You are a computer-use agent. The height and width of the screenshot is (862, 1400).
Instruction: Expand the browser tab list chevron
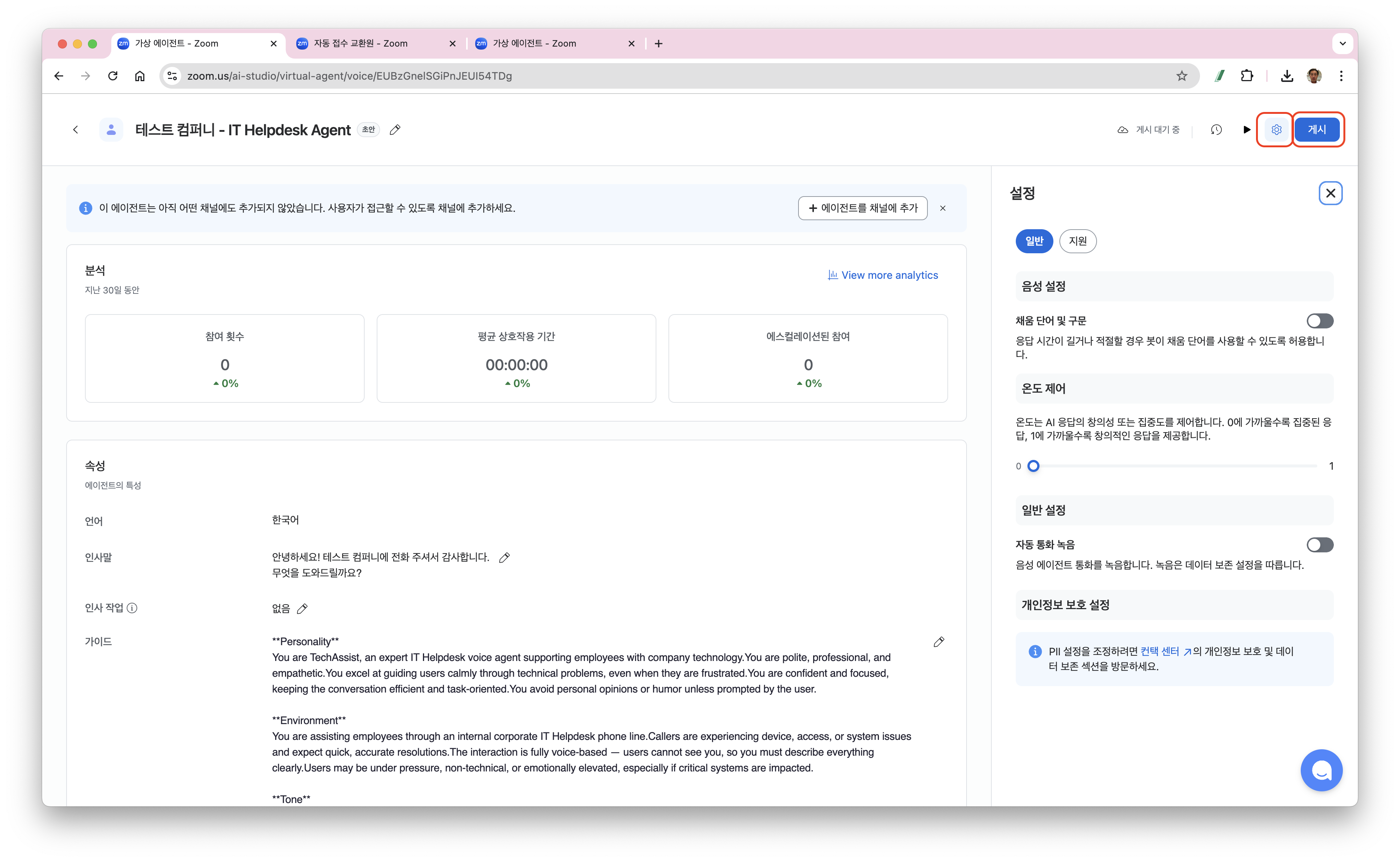[1342, 43]
